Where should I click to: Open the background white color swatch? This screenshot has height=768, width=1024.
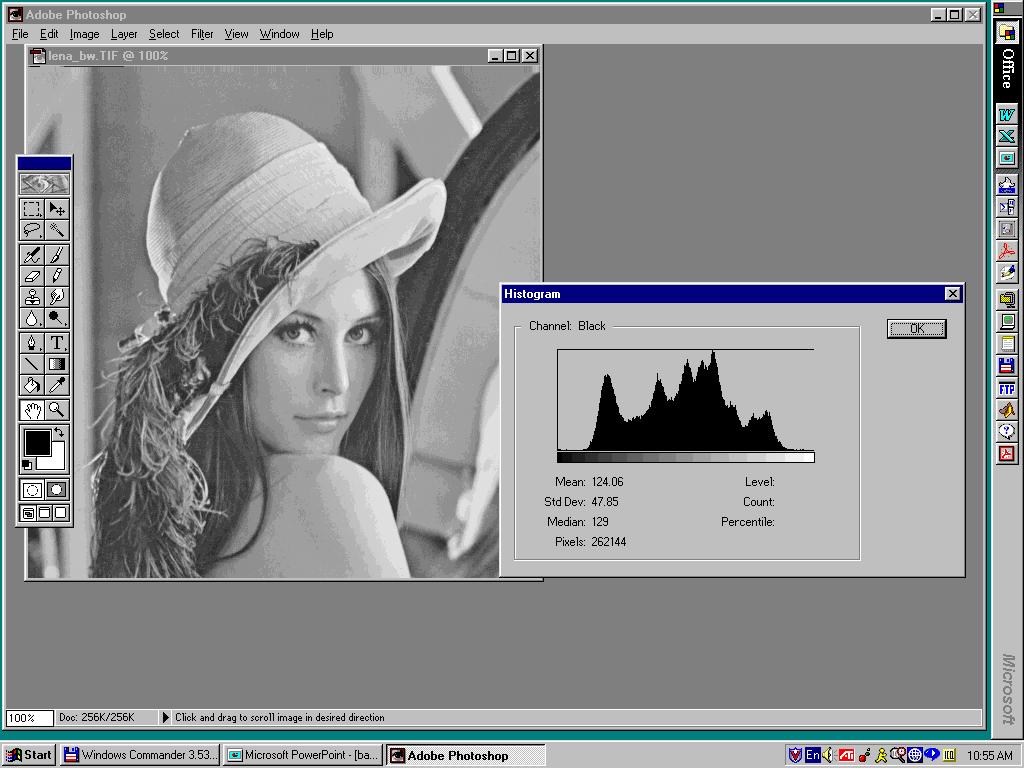click(x=56, y=460)
